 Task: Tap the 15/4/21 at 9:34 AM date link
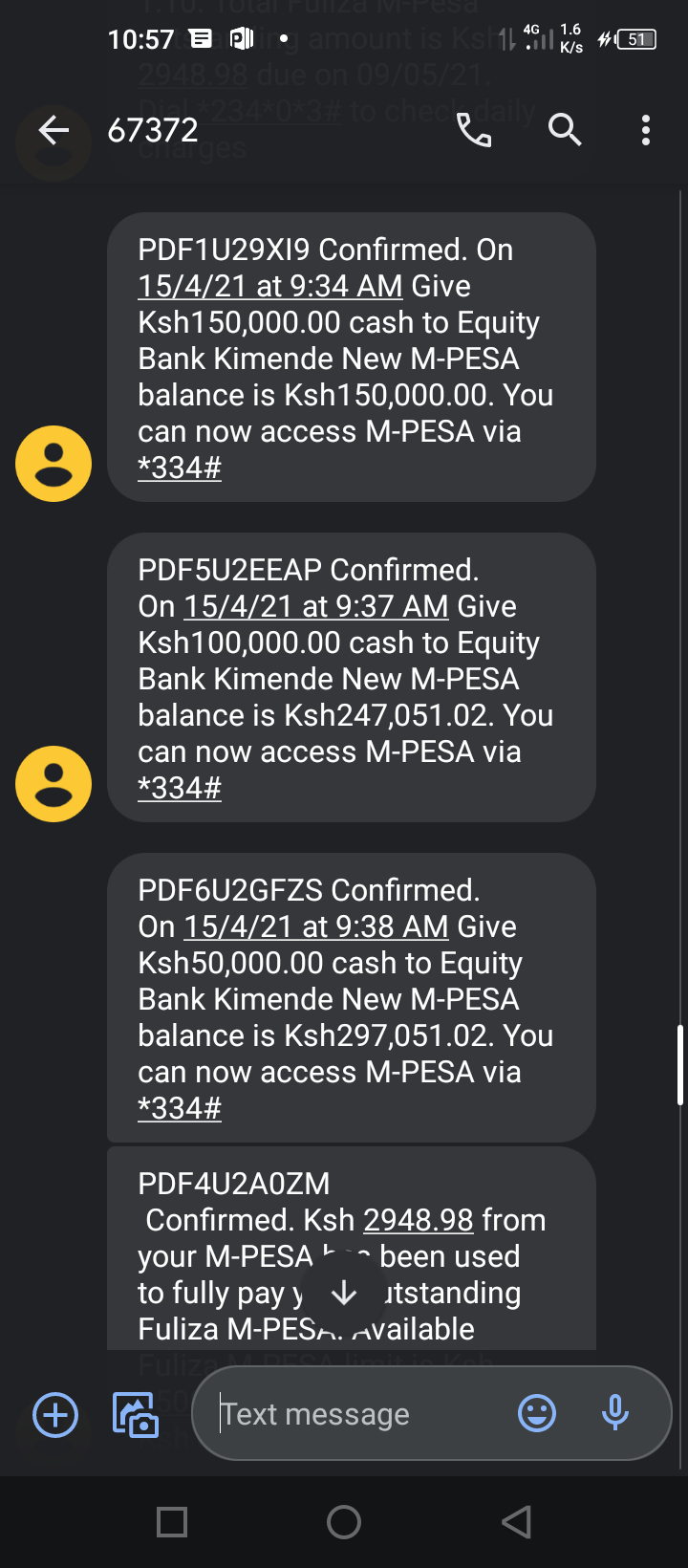pos(270,286)
